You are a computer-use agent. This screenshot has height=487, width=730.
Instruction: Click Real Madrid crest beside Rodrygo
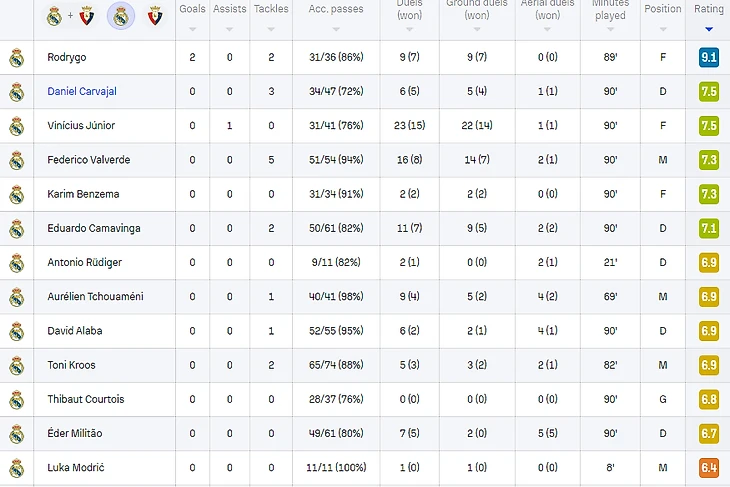[17, 58]
